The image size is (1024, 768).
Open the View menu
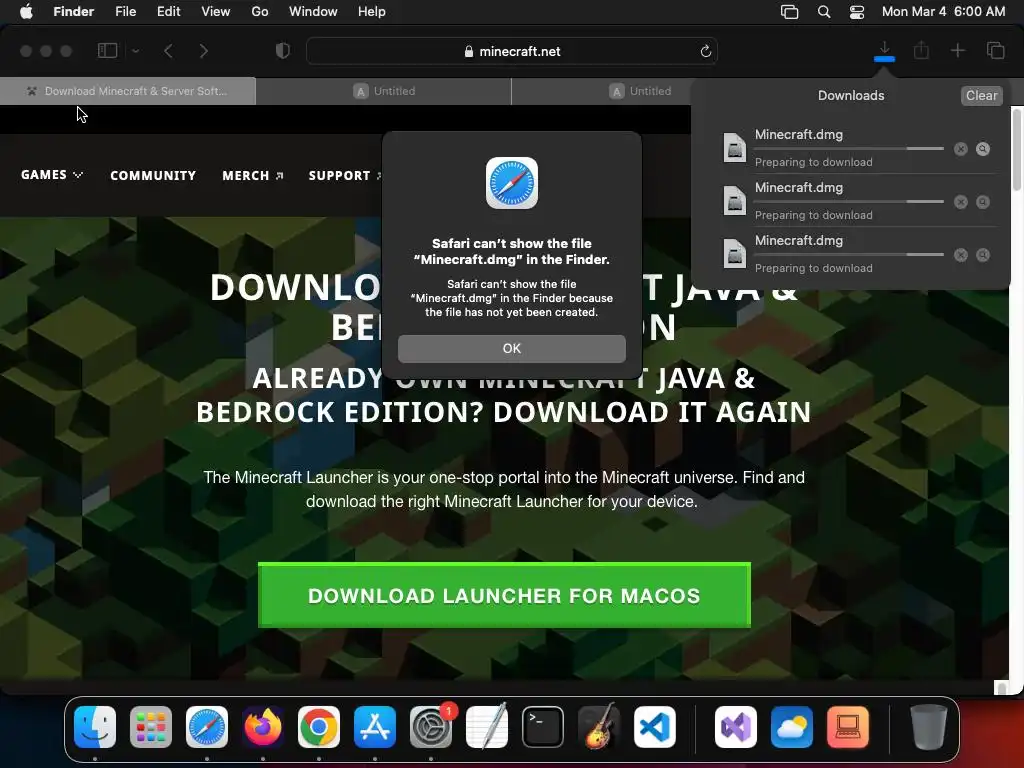point(216,12)
